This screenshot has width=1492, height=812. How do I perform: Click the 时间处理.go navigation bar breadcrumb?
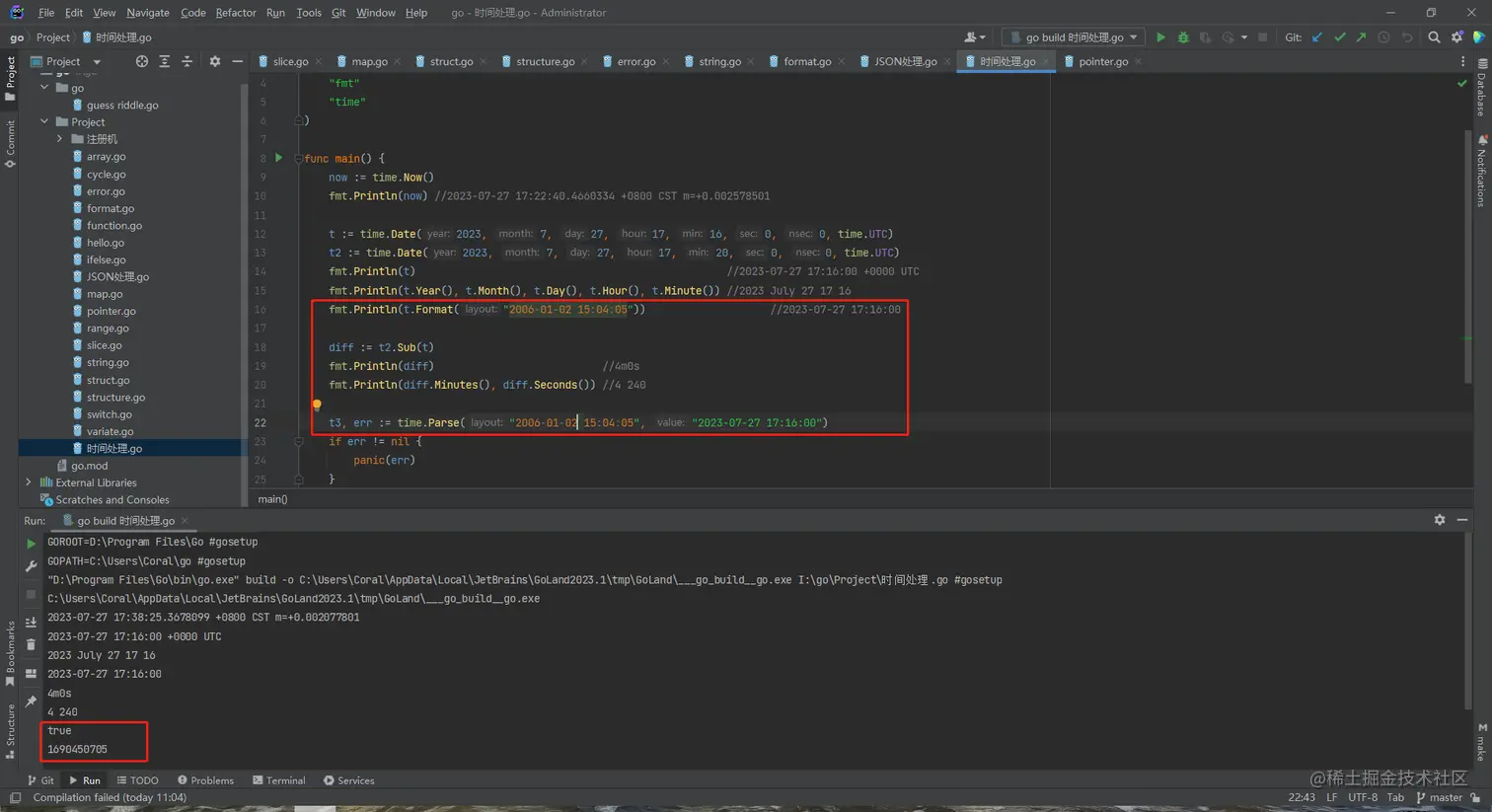pyautogui.click(x=116, y=37)
